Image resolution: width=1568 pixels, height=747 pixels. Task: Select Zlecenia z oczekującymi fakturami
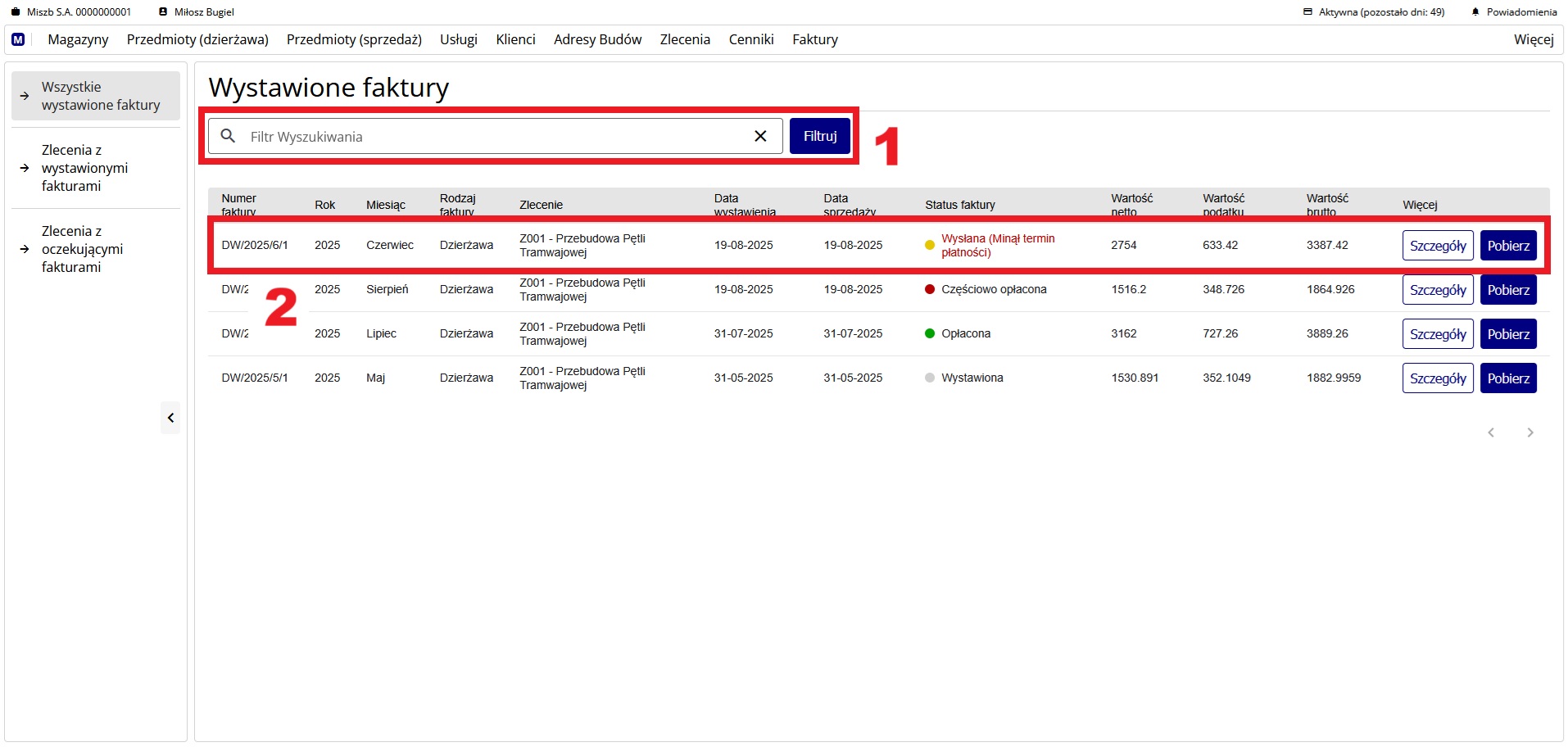[x=82, y=249]
